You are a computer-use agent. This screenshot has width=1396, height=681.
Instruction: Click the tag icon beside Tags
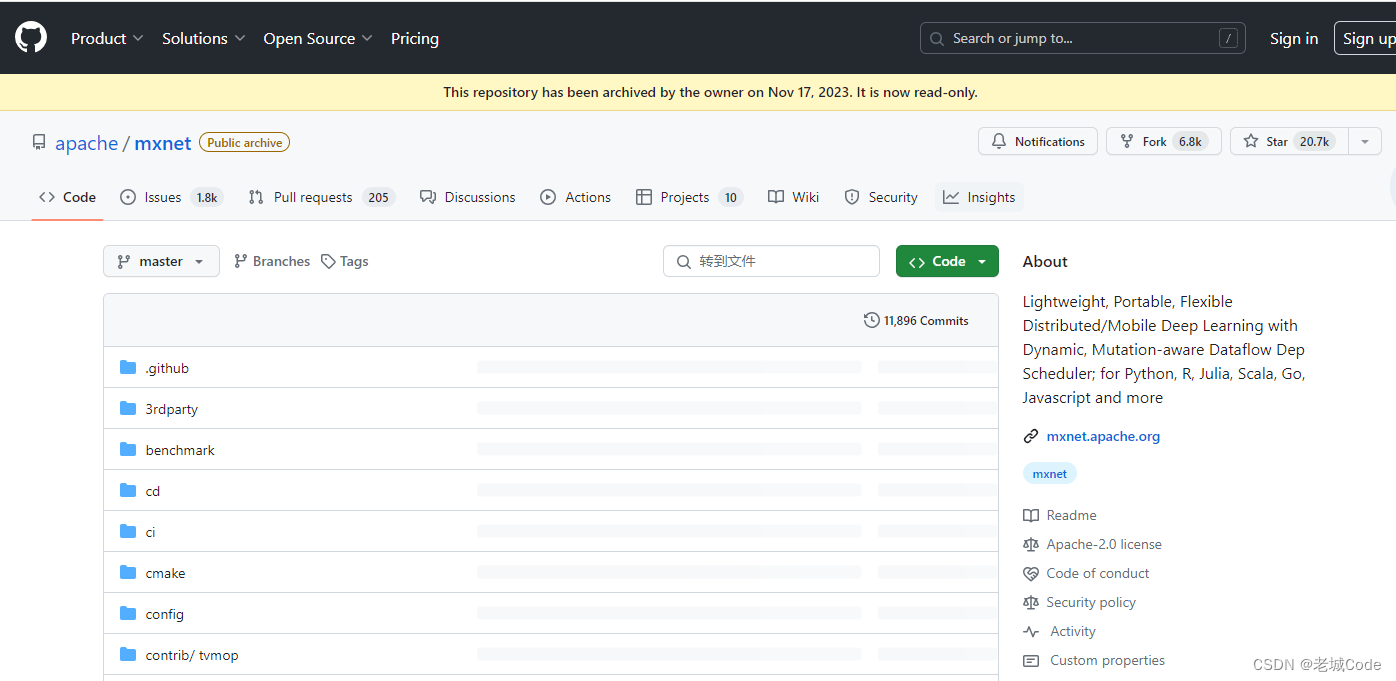pos(328,261)
